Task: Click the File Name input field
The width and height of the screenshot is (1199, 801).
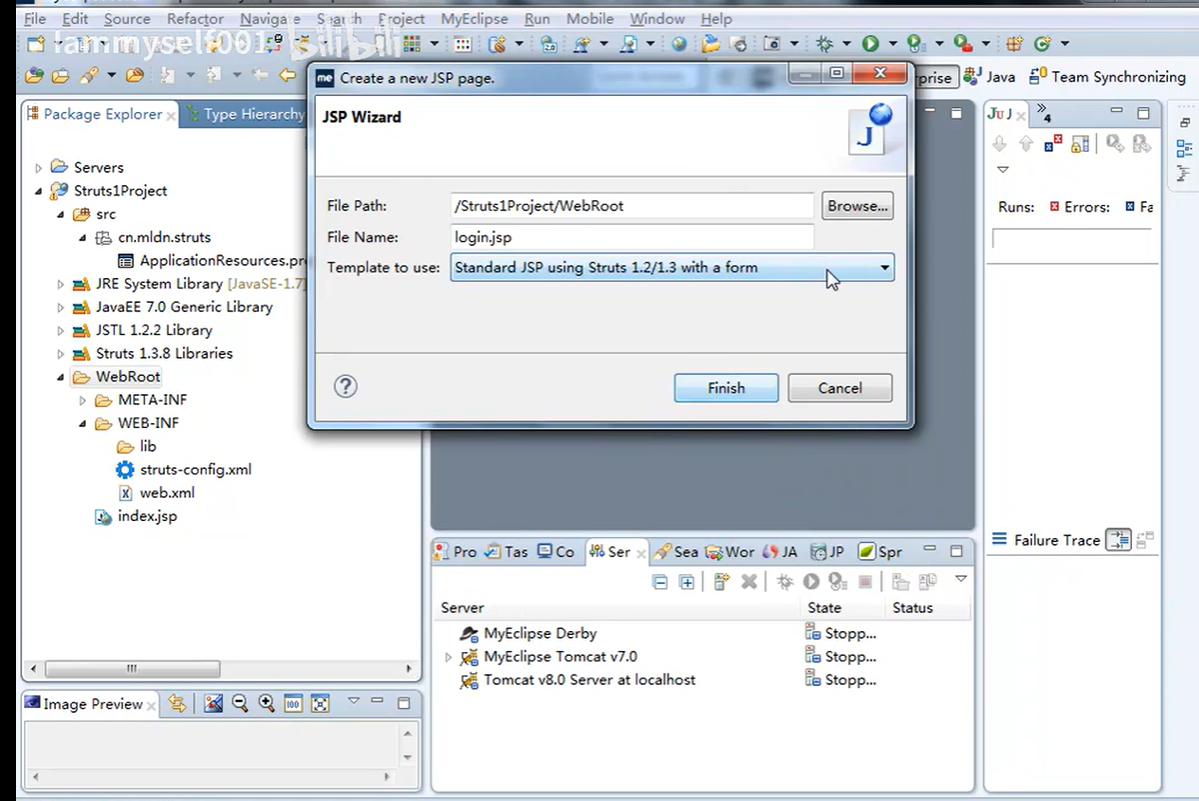Action: (x=632, y=237)
